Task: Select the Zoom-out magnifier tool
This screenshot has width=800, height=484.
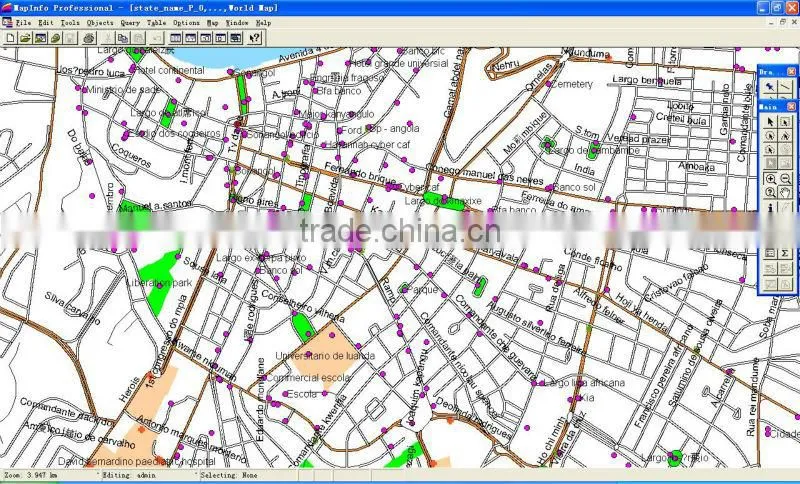Action: (785, 179)
